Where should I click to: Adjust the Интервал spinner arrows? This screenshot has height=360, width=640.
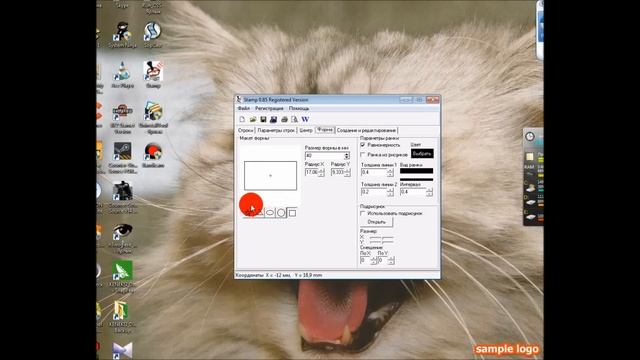pos(429,191)
